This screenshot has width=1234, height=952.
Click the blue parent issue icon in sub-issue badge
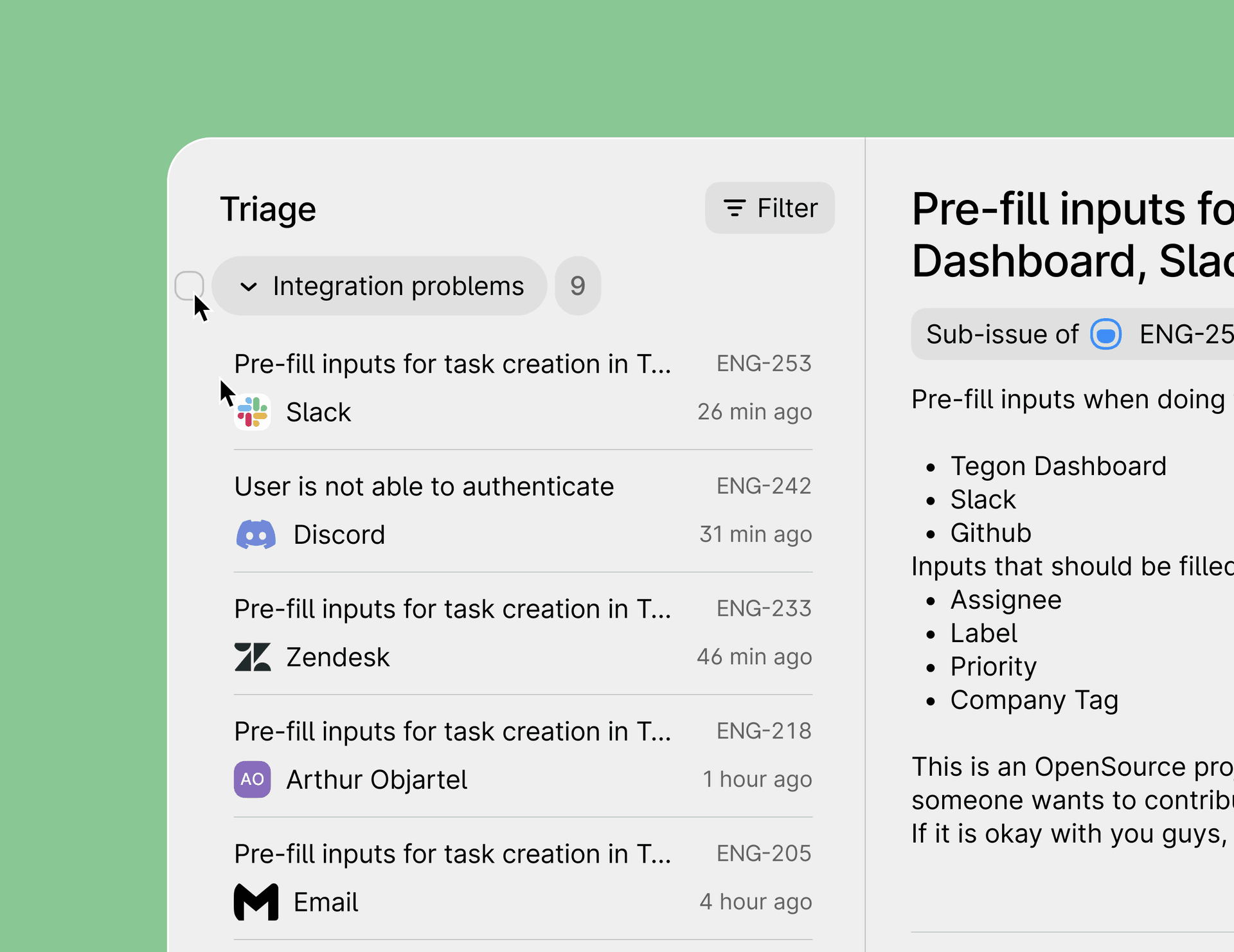pos(1107,334)
